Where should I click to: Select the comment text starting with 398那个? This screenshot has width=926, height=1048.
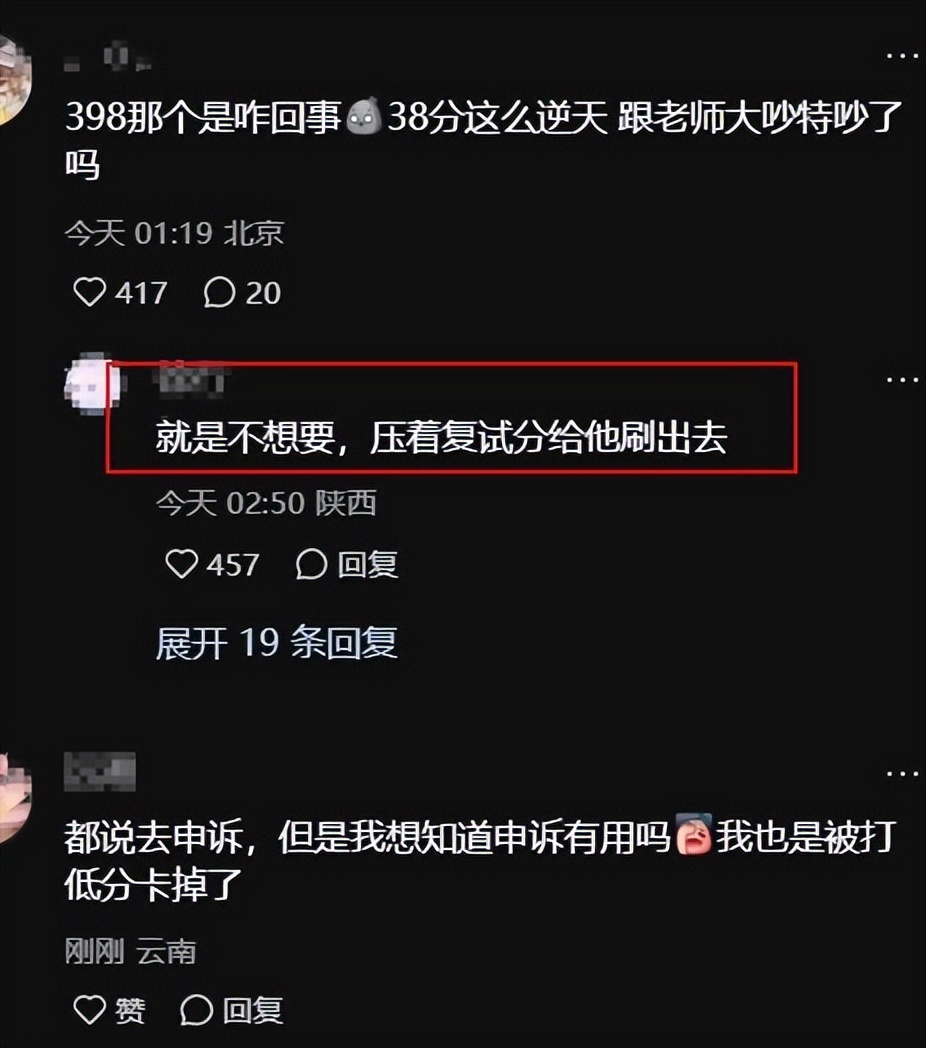[484, 141]
